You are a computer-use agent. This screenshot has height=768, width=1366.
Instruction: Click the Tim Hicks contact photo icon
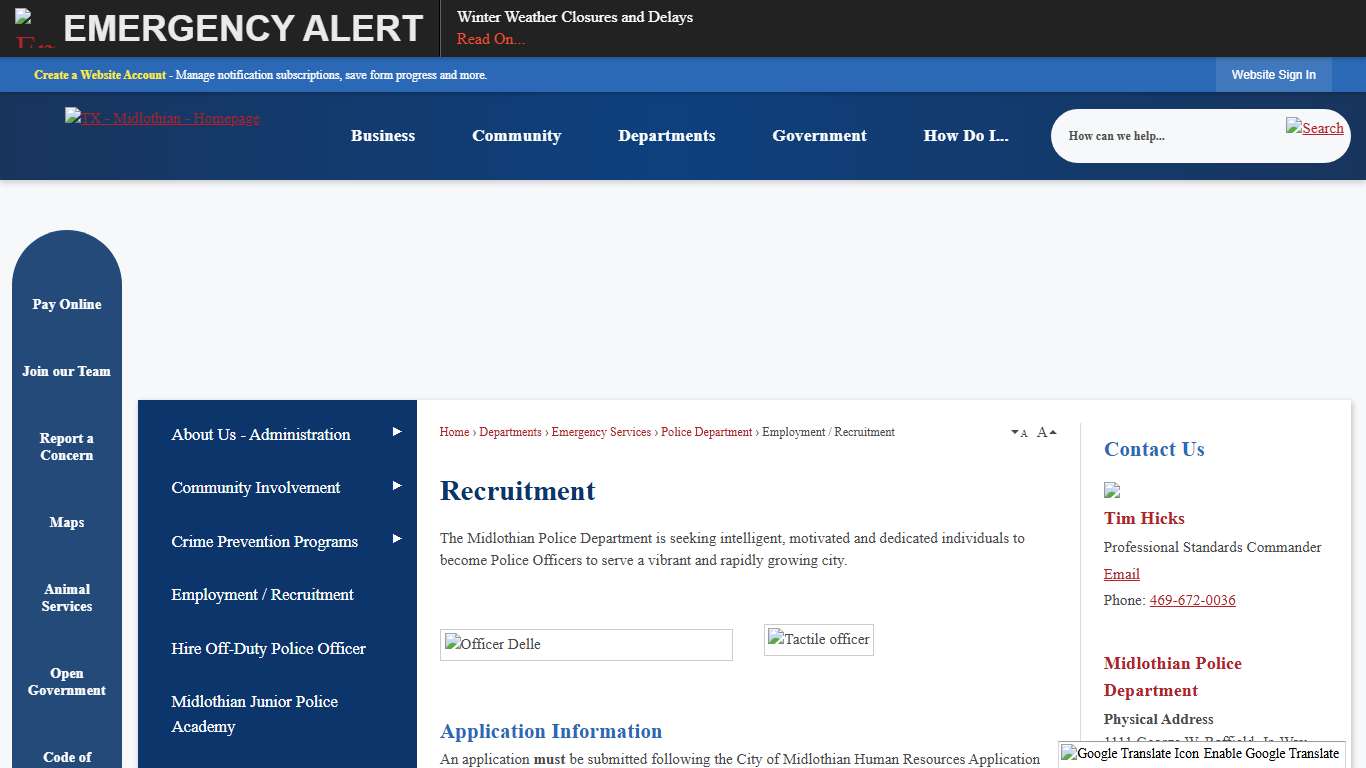(1111, 490)
